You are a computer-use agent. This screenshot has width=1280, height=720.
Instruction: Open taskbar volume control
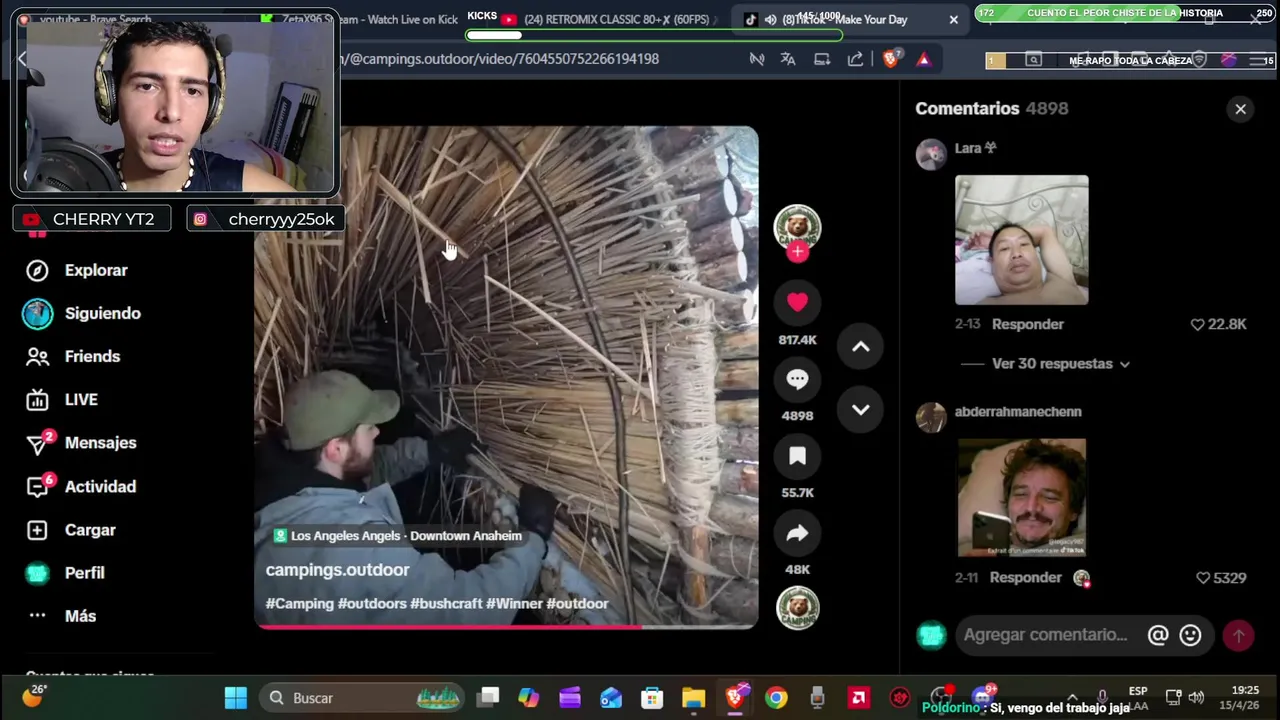[x=1196, y=697]
